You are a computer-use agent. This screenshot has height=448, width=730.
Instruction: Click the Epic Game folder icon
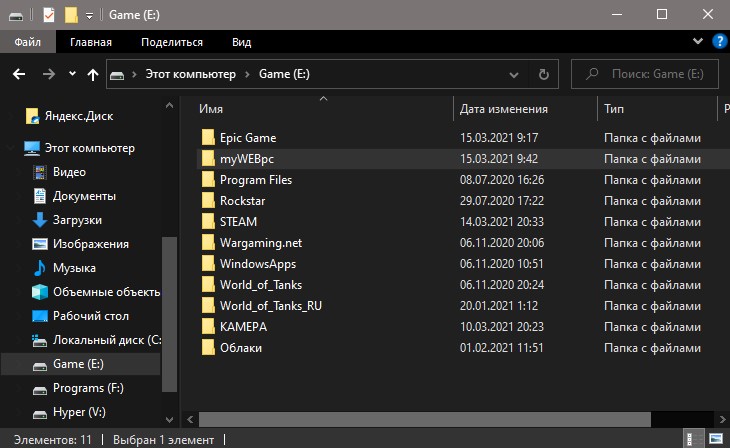[x=208, y=138]
